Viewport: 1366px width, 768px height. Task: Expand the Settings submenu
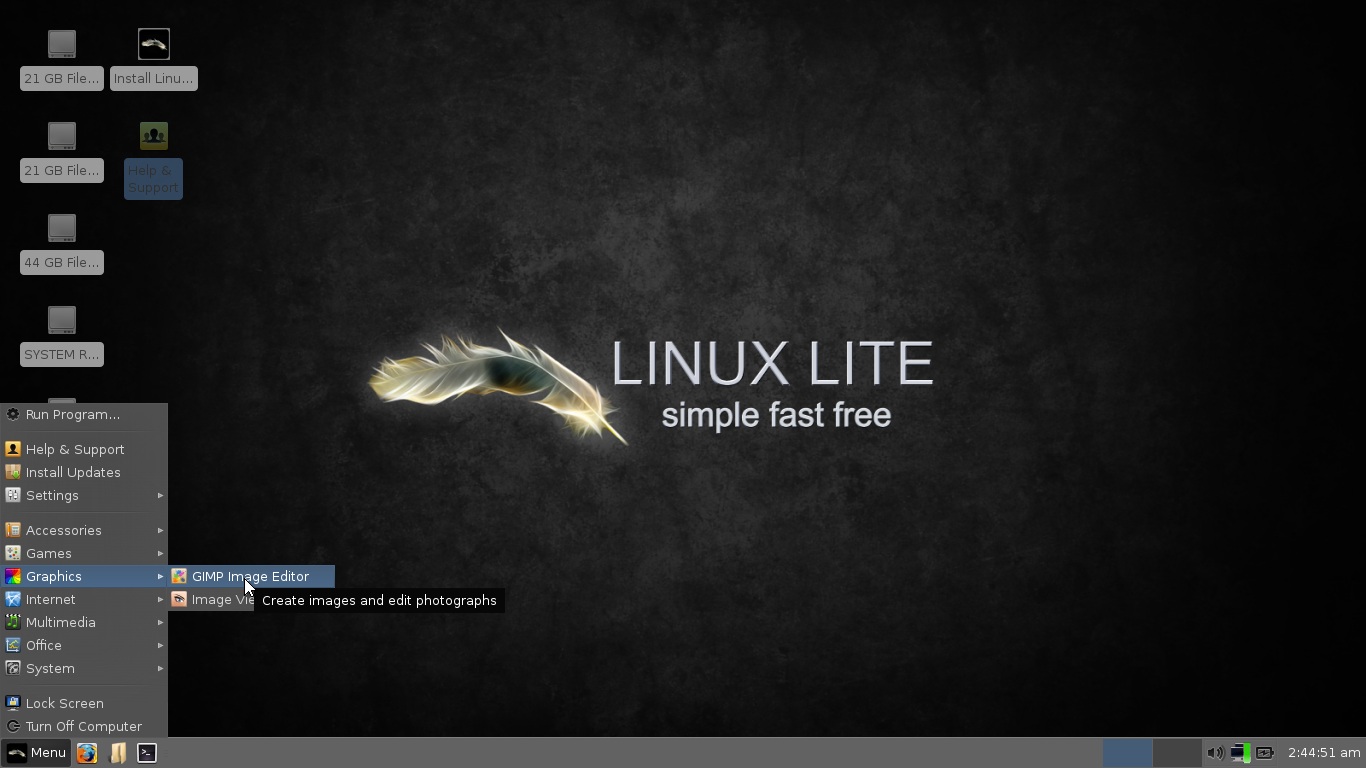(84, 495)
